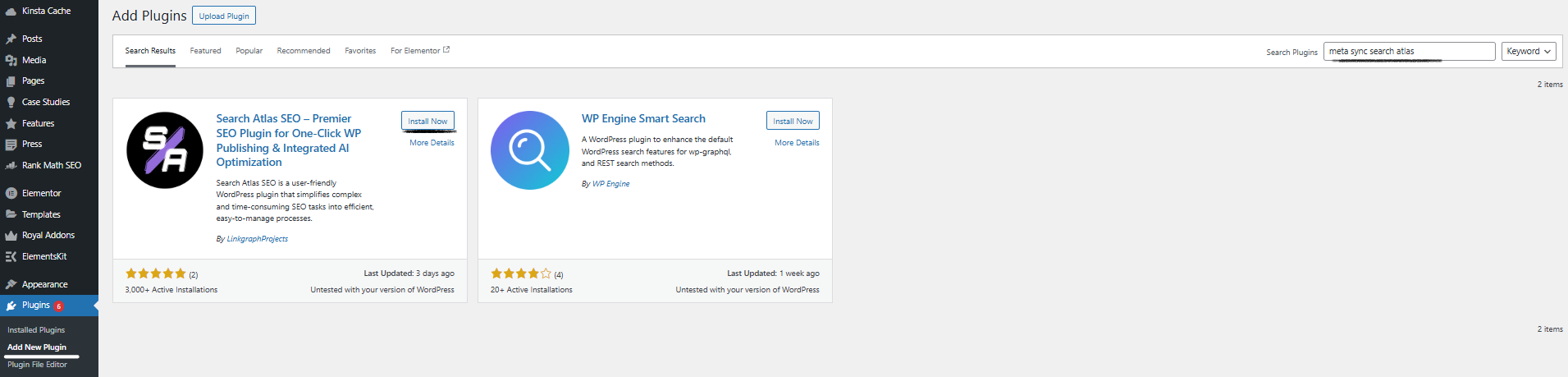Screen dimensions: 1568x377
Task: Click the ElementsKit icon
Action: click(x=11, y=256)
